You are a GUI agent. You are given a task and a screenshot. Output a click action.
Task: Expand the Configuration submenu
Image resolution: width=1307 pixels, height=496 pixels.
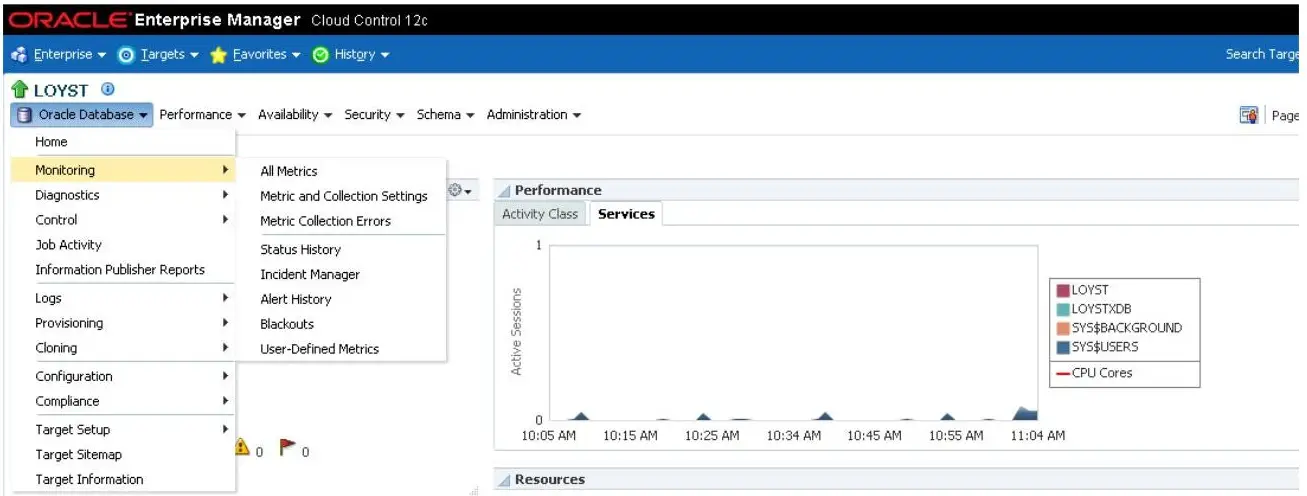[x=122, y=376]
